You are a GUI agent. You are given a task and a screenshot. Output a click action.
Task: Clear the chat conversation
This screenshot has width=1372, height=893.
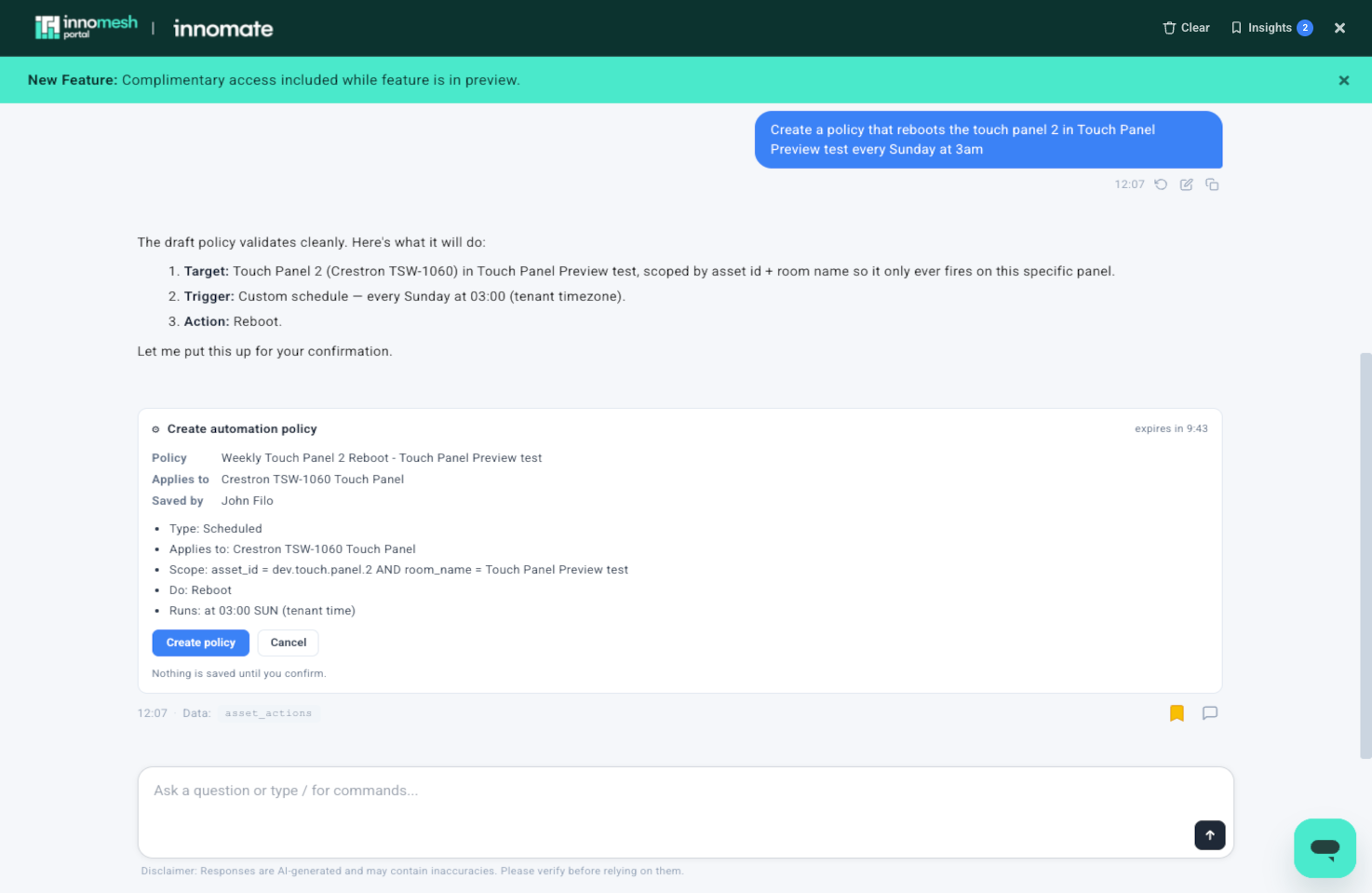[x=1186, y=28]
